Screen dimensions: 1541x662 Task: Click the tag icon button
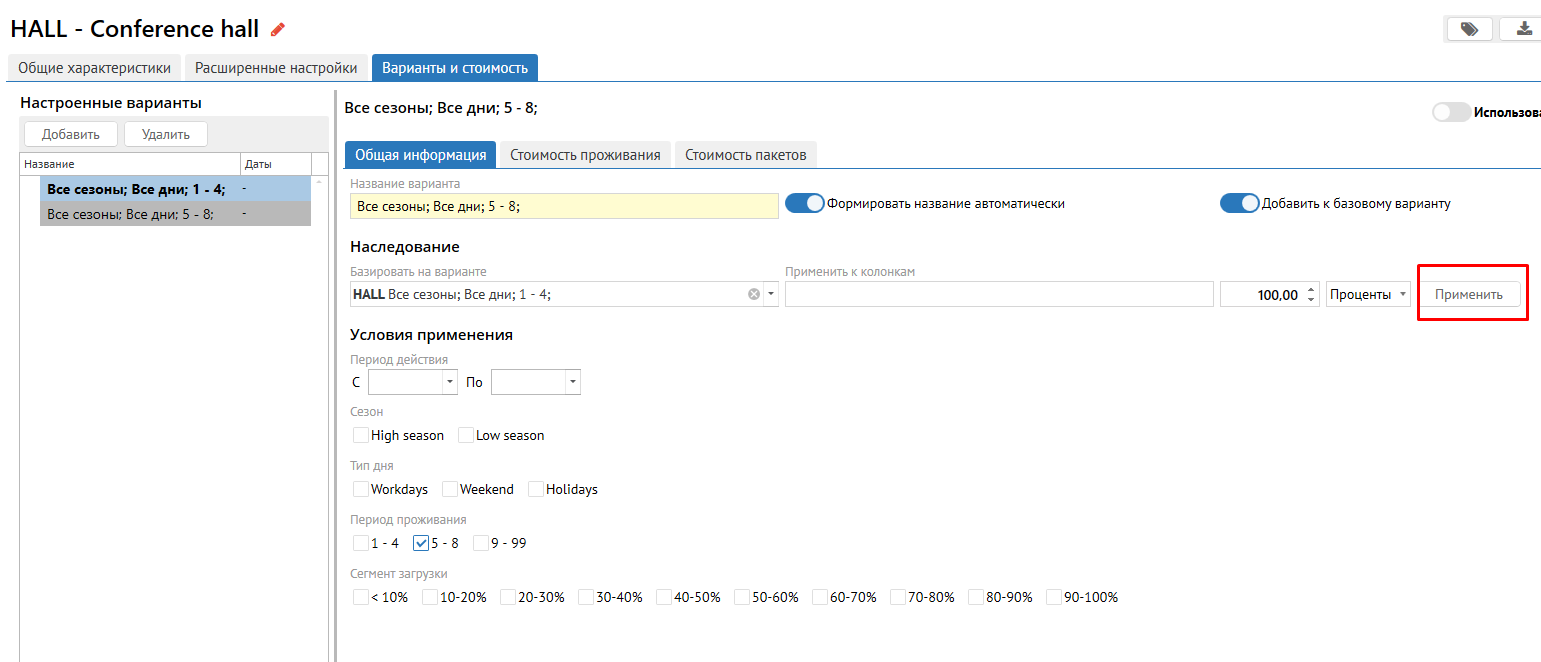click(1468, 29)
